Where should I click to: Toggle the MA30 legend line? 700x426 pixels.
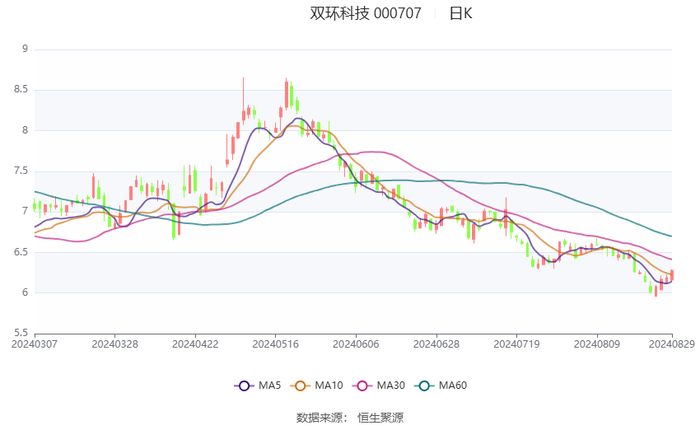tap(379, 385)
